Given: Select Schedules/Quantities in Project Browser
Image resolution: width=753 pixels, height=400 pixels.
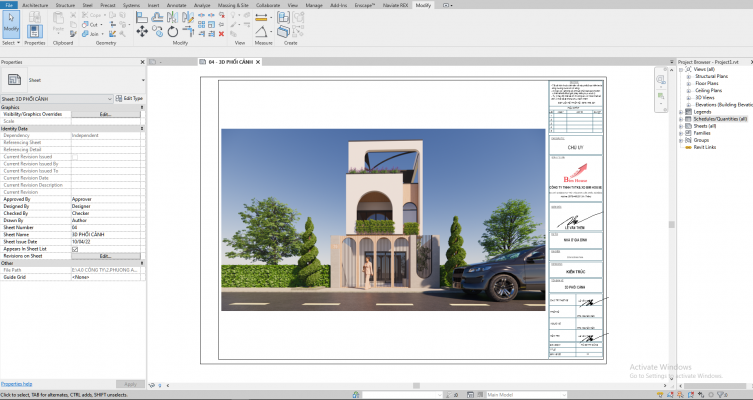Looking at the screenshot, I should point(721,119).
